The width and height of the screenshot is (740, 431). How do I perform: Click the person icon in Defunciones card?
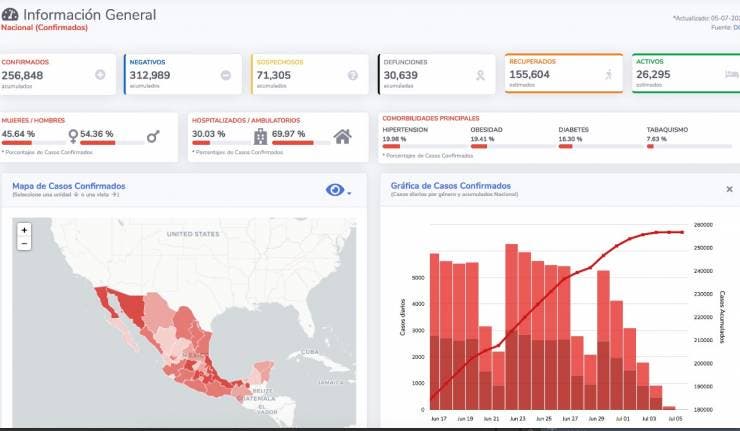pos(480,75)
